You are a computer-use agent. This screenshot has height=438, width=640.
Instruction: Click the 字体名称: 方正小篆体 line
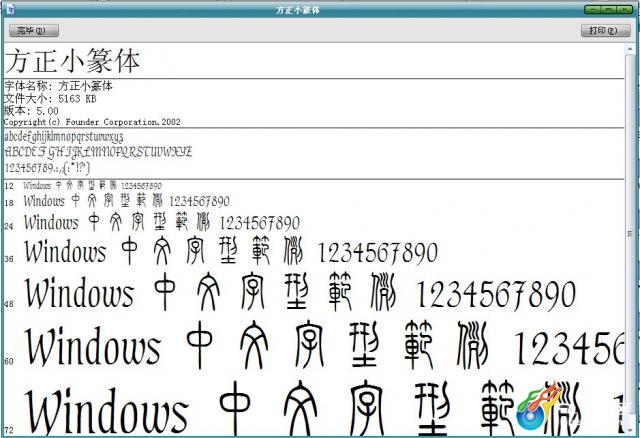(58, 86)
